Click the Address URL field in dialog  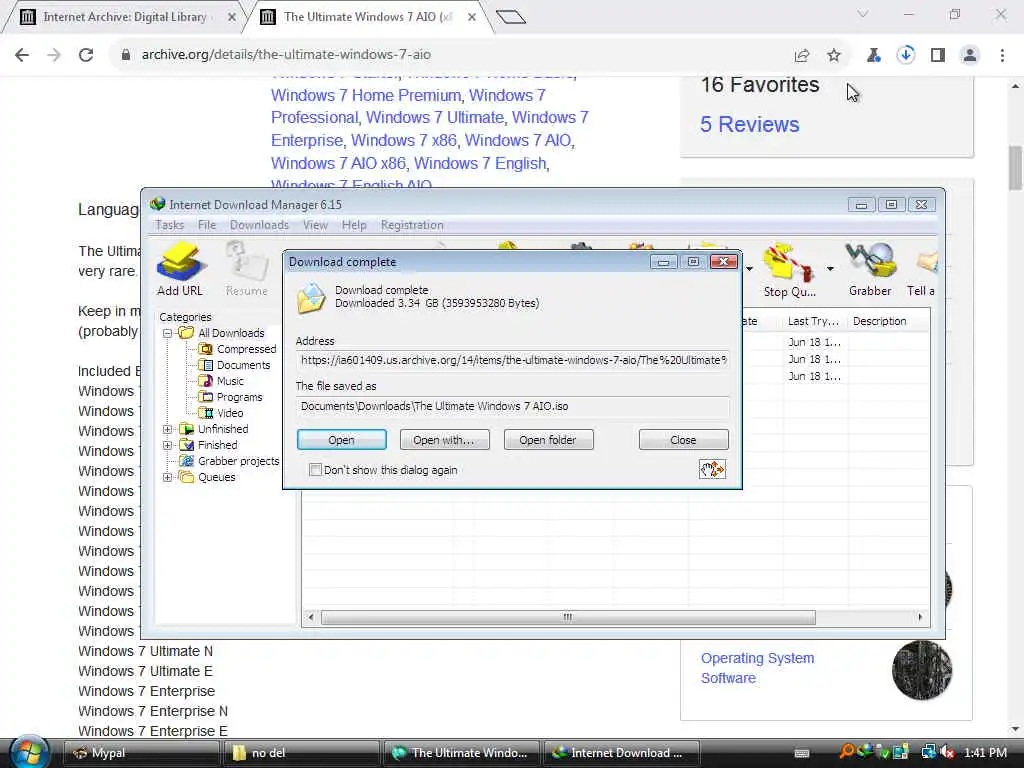click(513, 360)
